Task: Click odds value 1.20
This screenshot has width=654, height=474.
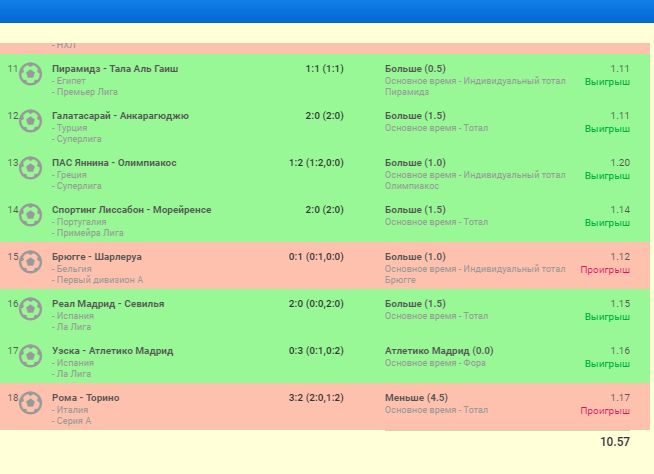Action: 620,163
